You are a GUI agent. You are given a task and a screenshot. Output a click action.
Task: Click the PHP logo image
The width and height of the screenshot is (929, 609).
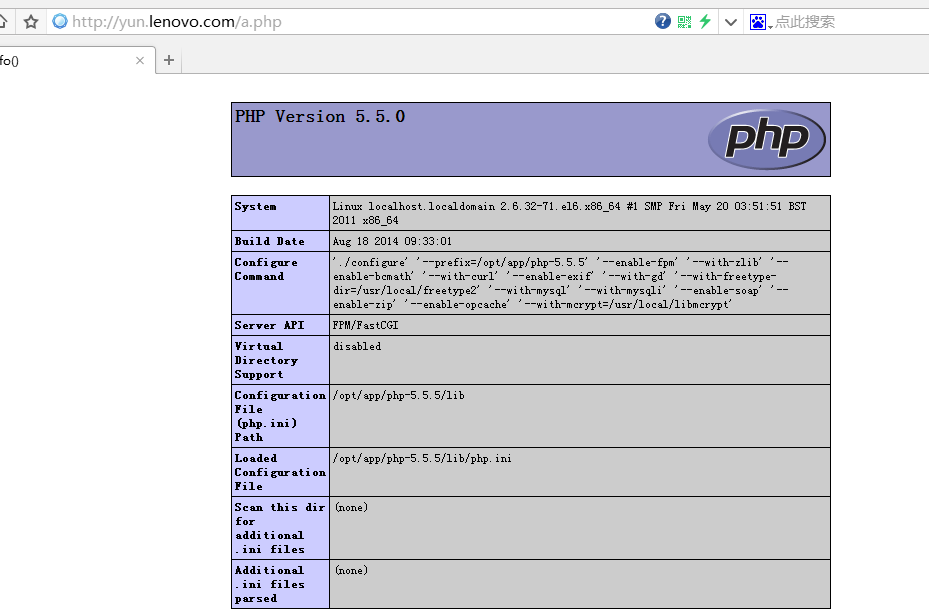pos(767,139)
